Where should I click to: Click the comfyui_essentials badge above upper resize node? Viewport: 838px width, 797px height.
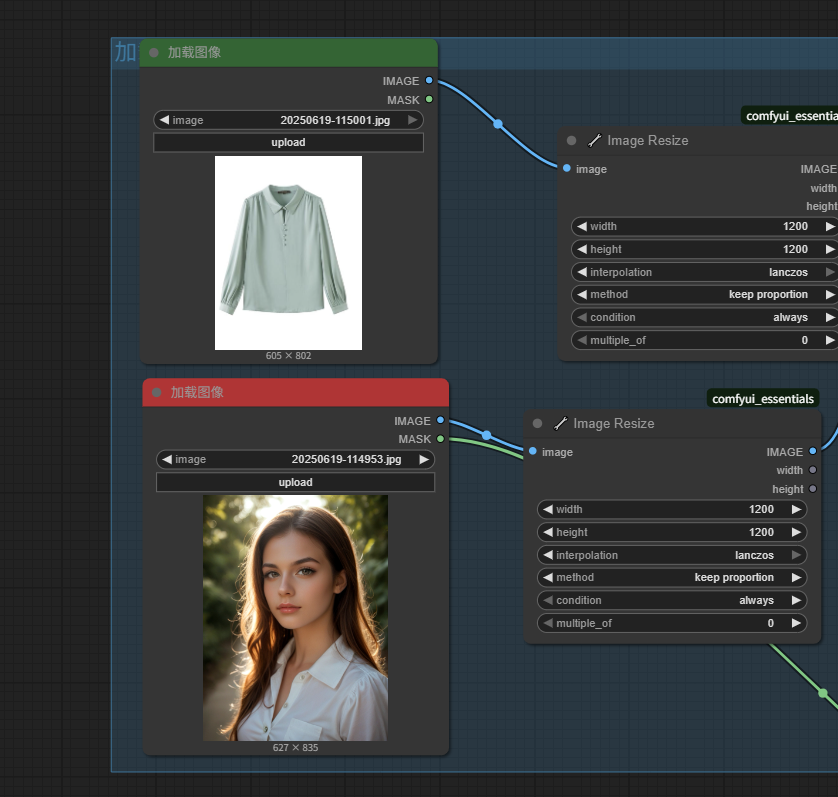pyautogui.click(x=789, y=115)
